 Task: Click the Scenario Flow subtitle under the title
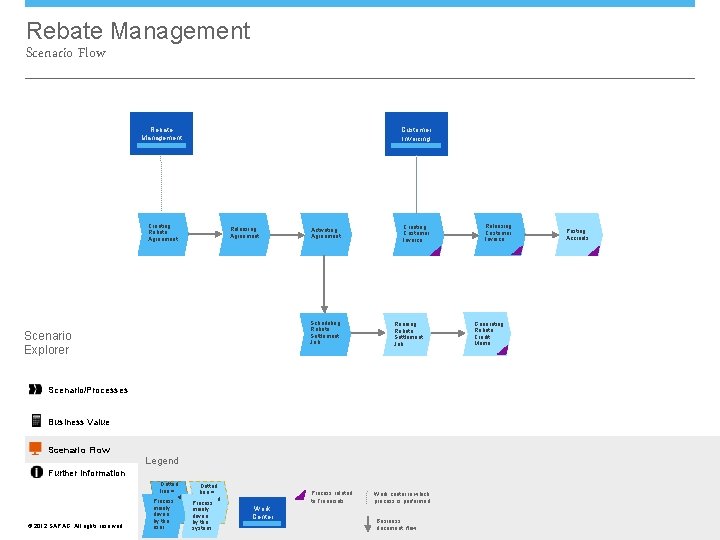(66, 53)
